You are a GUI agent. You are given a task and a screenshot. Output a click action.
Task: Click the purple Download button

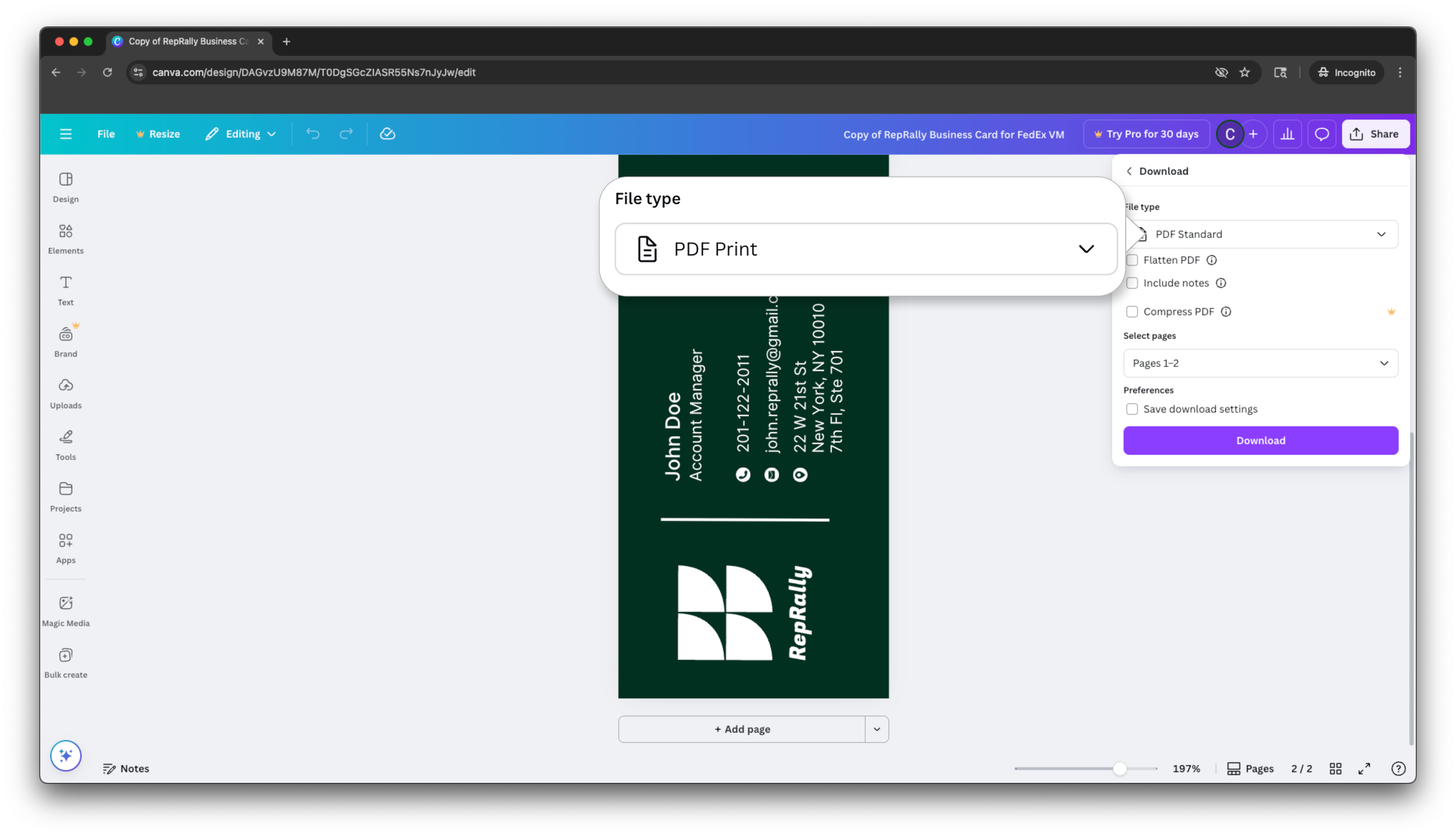[x=1261, y=441]
